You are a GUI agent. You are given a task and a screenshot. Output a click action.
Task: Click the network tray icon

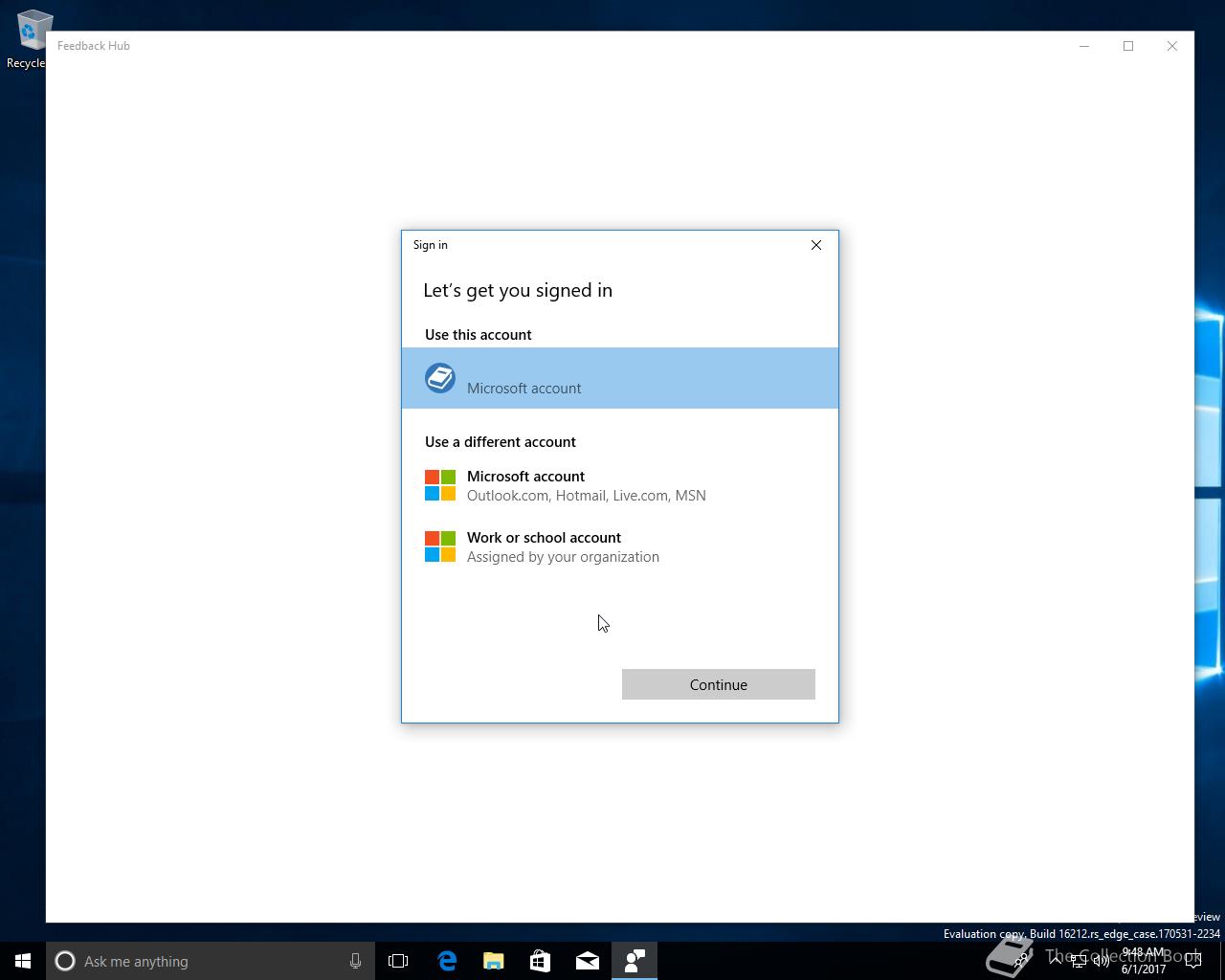[x=1079, y=961]
